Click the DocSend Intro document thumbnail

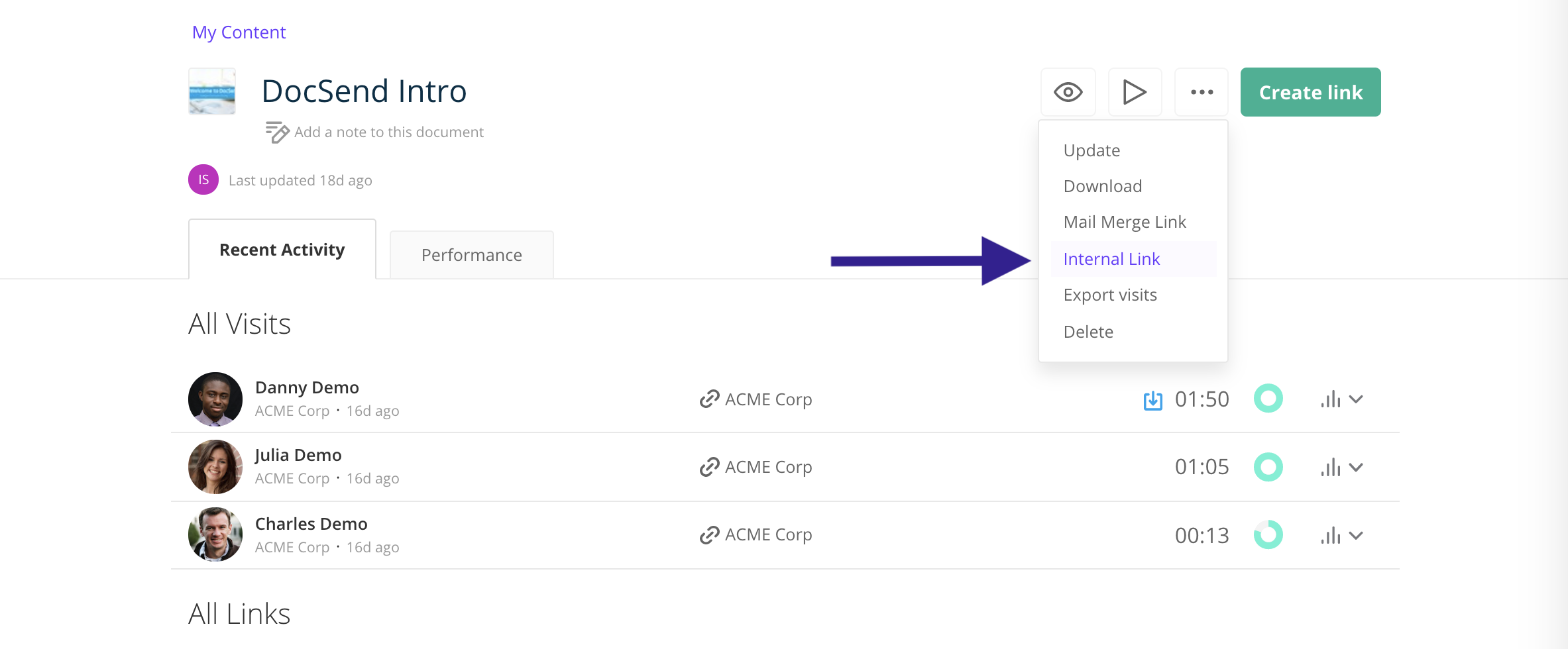pyautogui.click(x=212, y=91)
